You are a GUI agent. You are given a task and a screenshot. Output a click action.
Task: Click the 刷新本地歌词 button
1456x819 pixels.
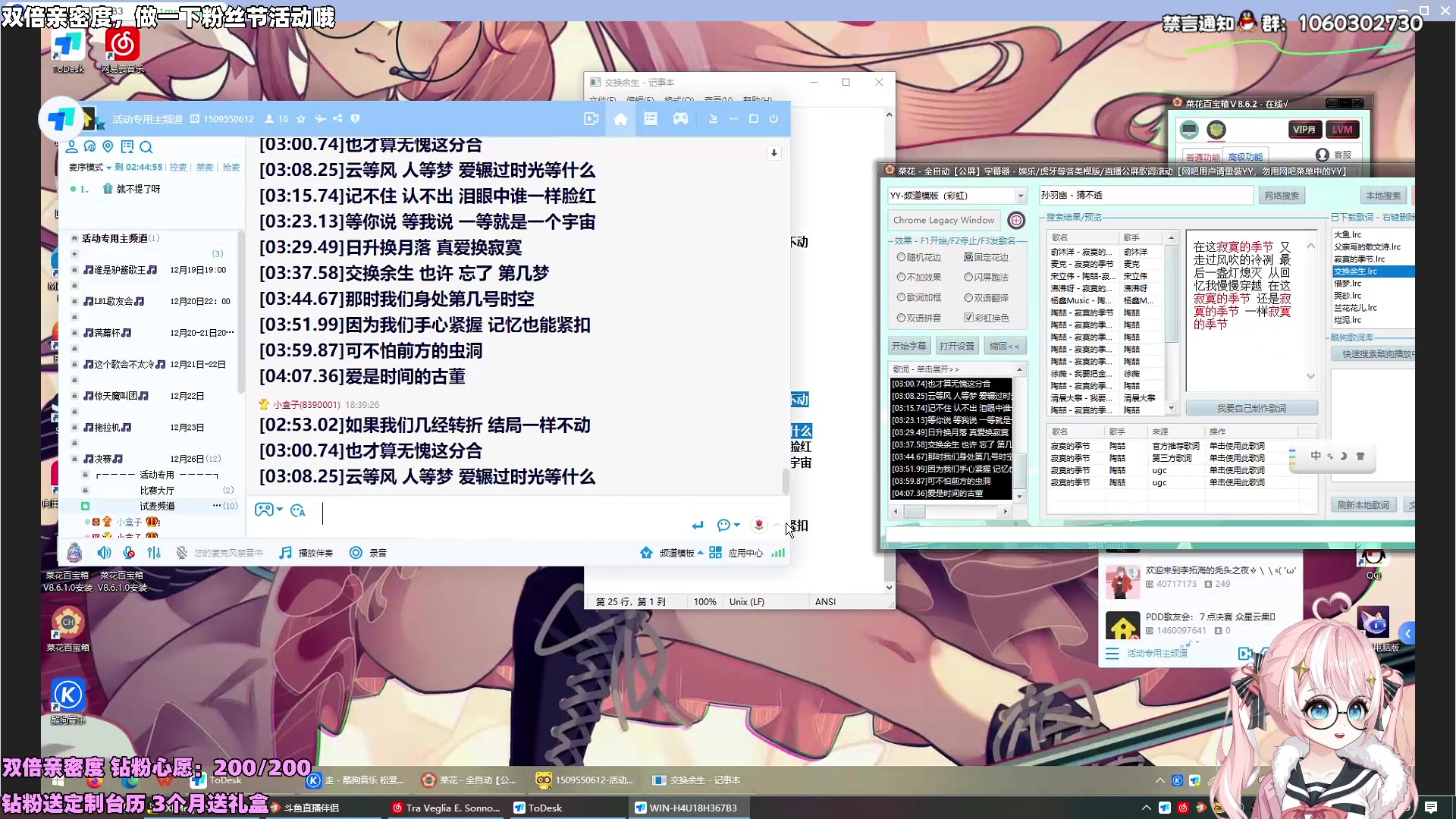coord(1363,505)
